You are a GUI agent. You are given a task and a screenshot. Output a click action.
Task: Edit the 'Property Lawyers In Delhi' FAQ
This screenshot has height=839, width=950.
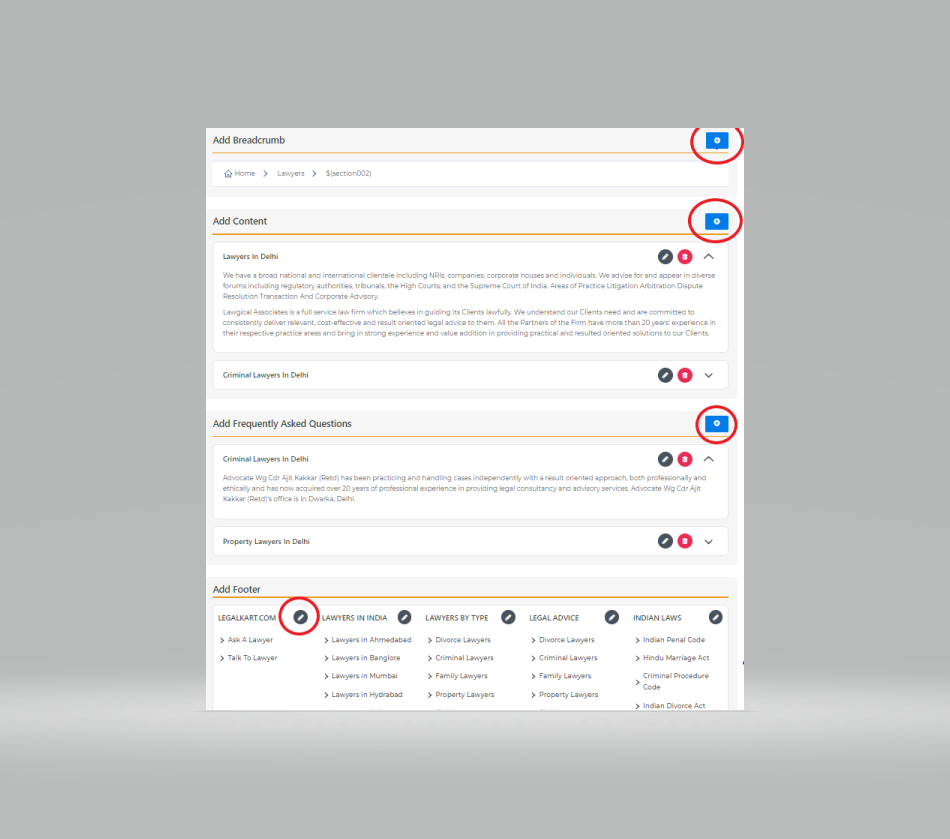click(x=665, y=541)
